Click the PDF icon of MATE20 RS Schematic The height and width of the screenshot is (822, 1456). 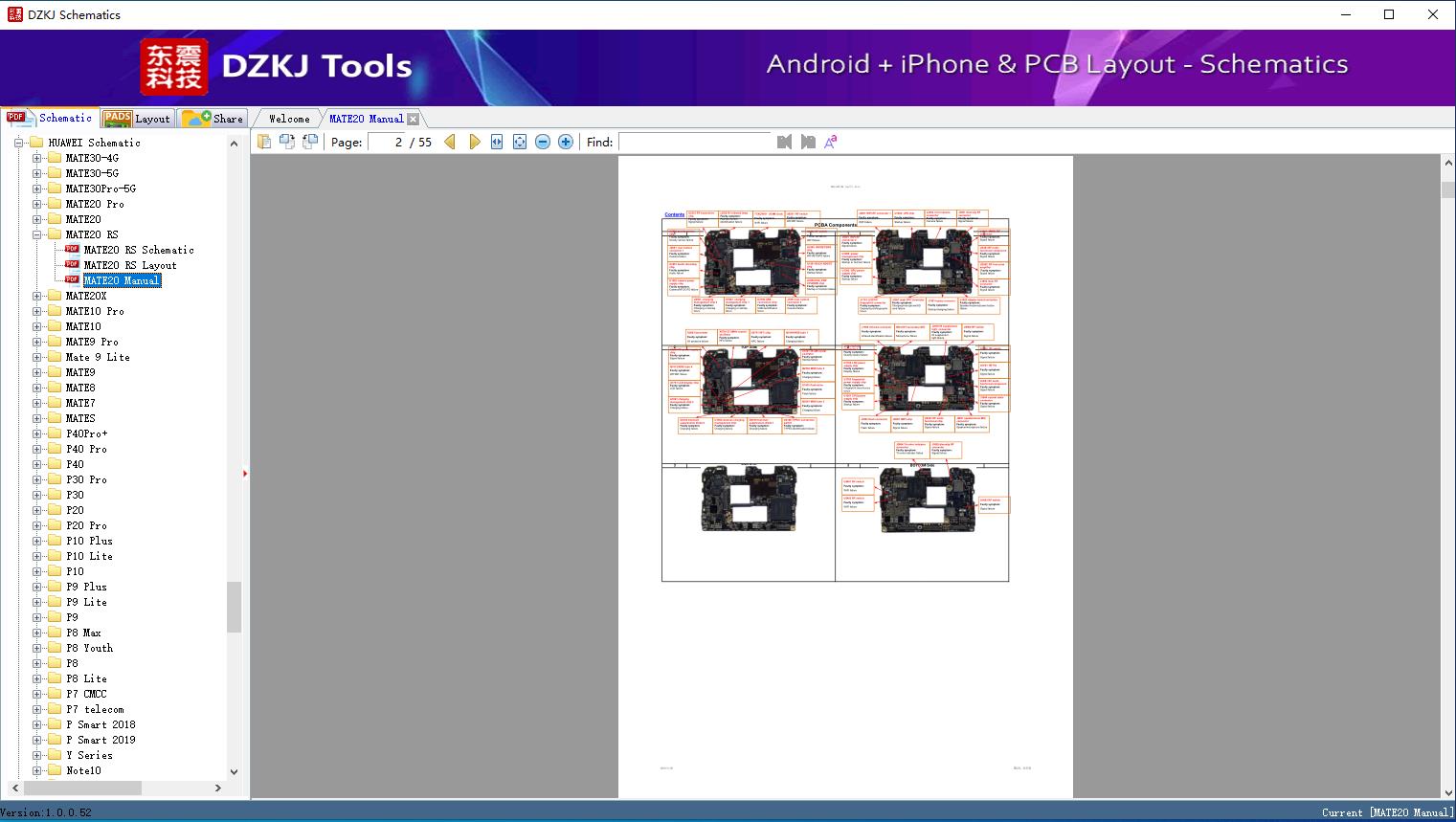(72, 249)
